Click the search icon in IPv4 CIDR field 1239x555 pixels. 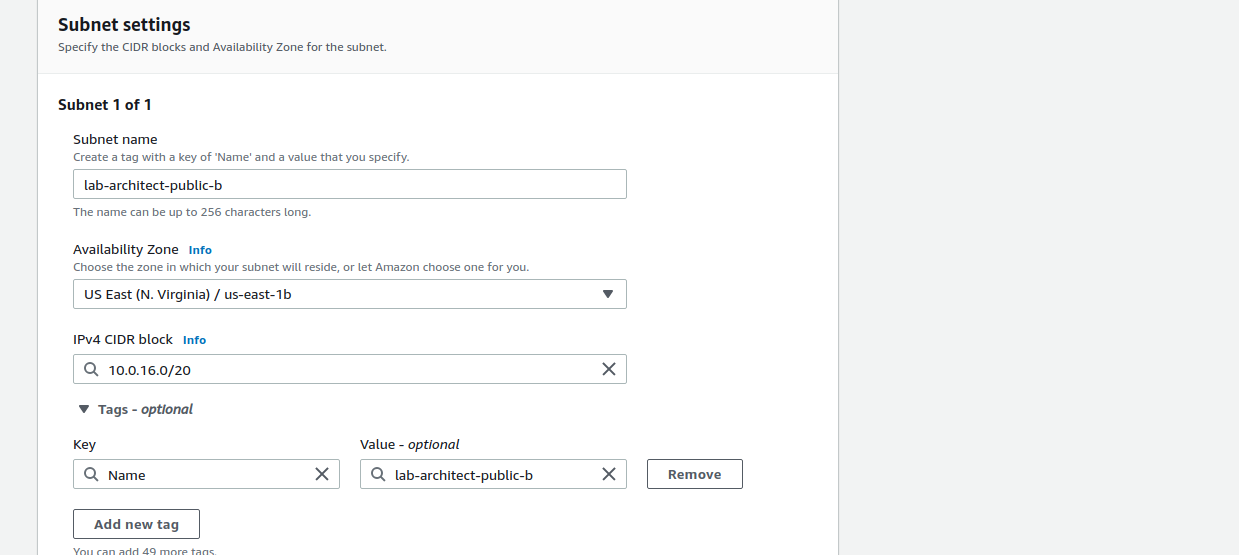coord(91,369)
